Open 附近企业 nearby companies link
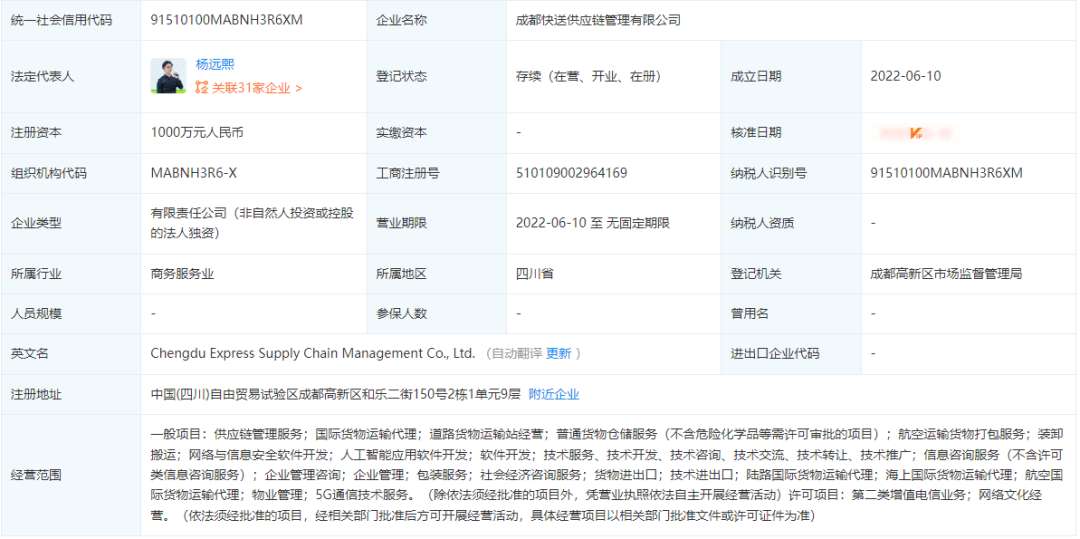The image size is (1080, 539). click(554, 394)
